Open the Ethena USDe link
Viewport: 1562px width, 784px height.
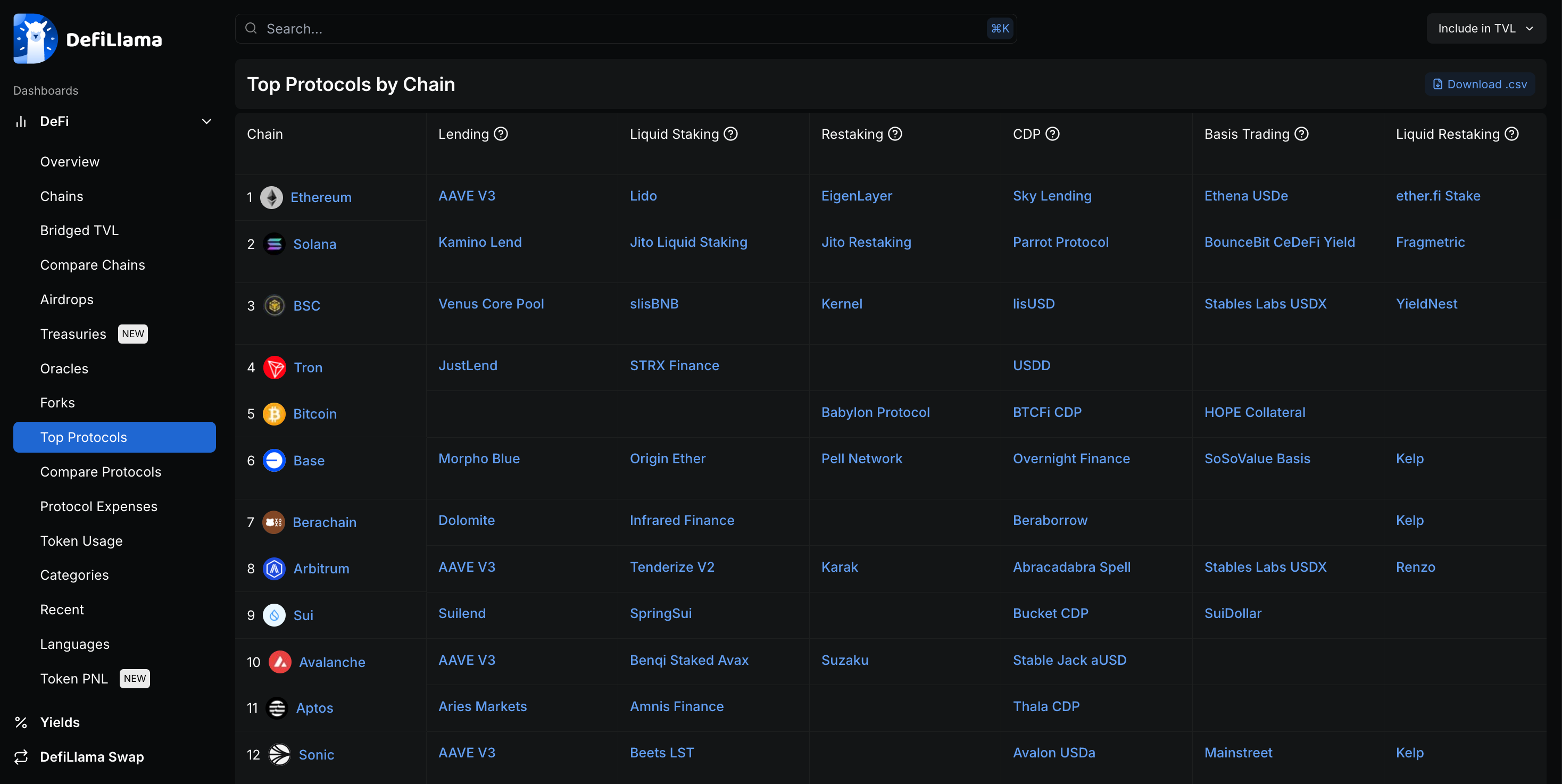tap(1246, 196)
